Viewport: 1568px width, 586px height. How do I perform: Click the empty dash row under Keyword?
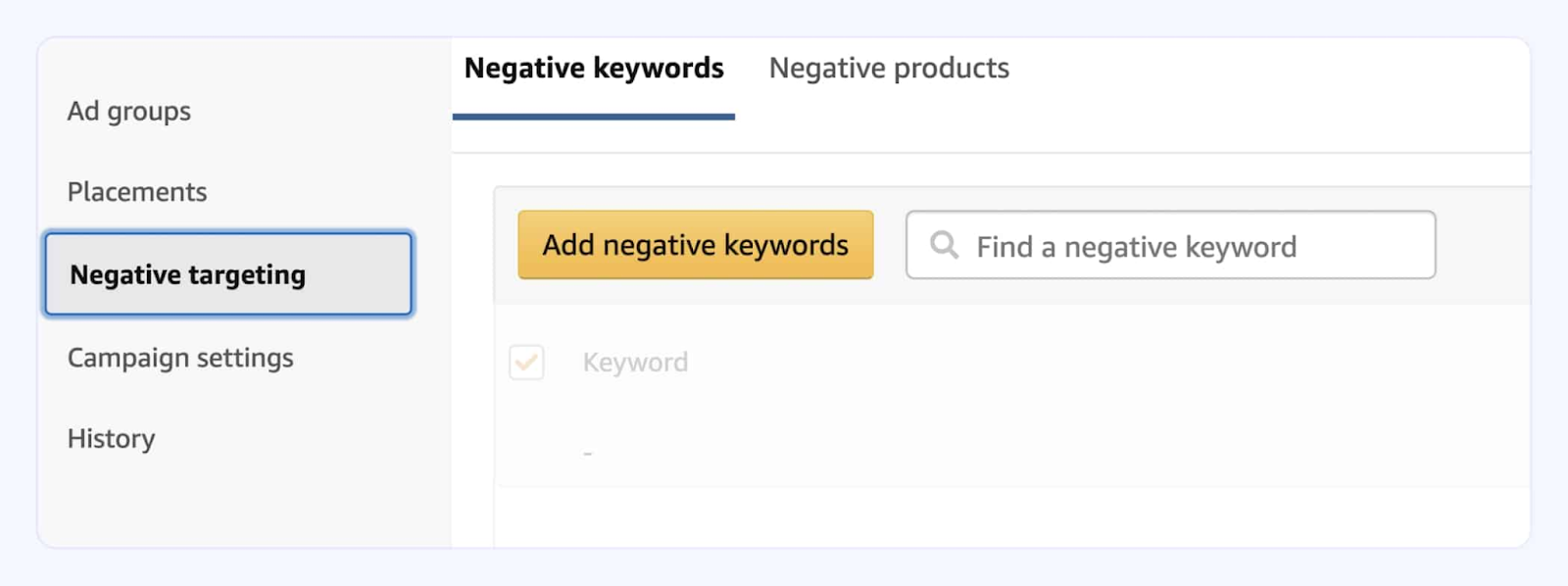point(588,454)
